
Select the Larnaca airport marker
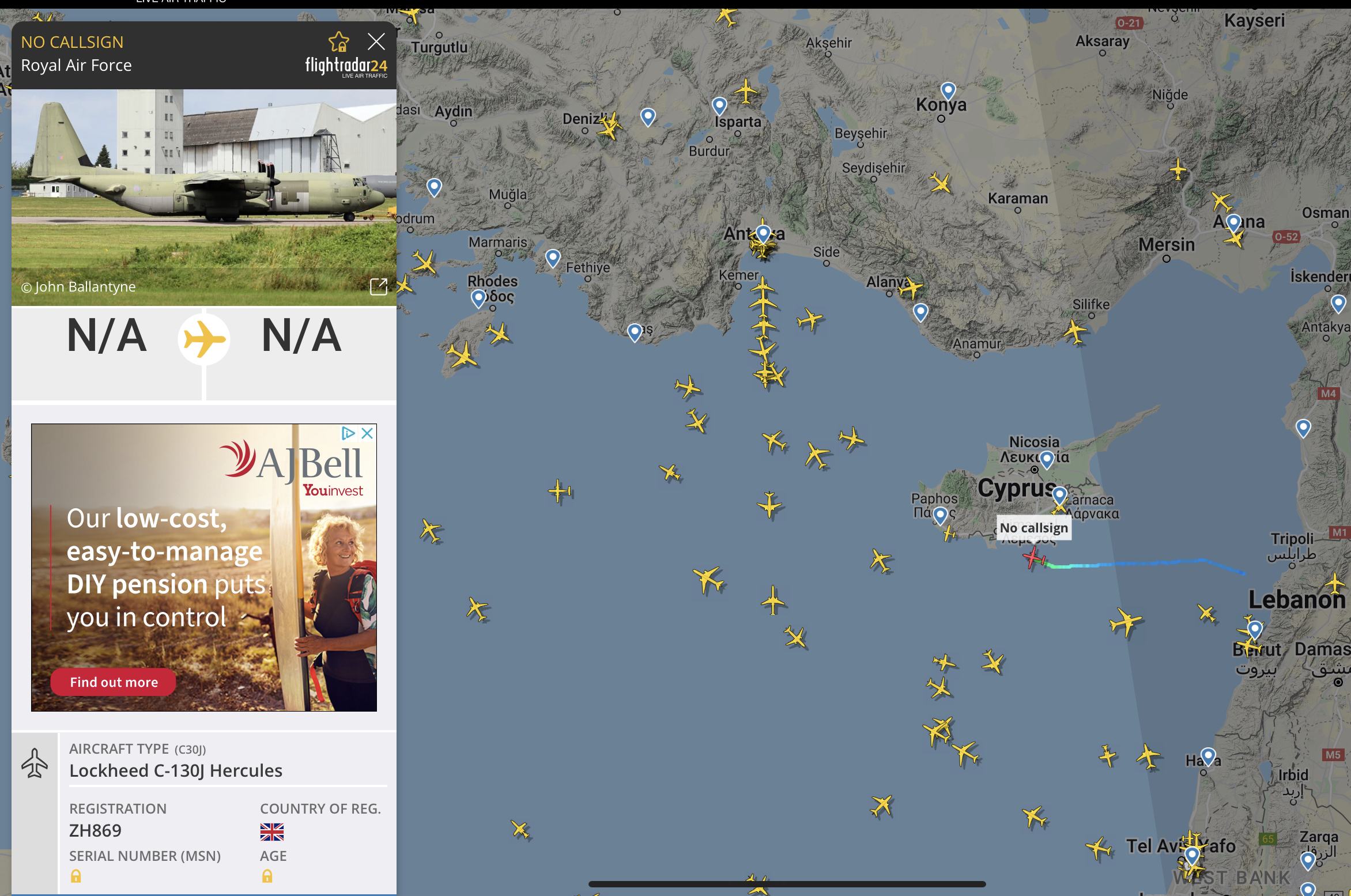point(1059,495)
